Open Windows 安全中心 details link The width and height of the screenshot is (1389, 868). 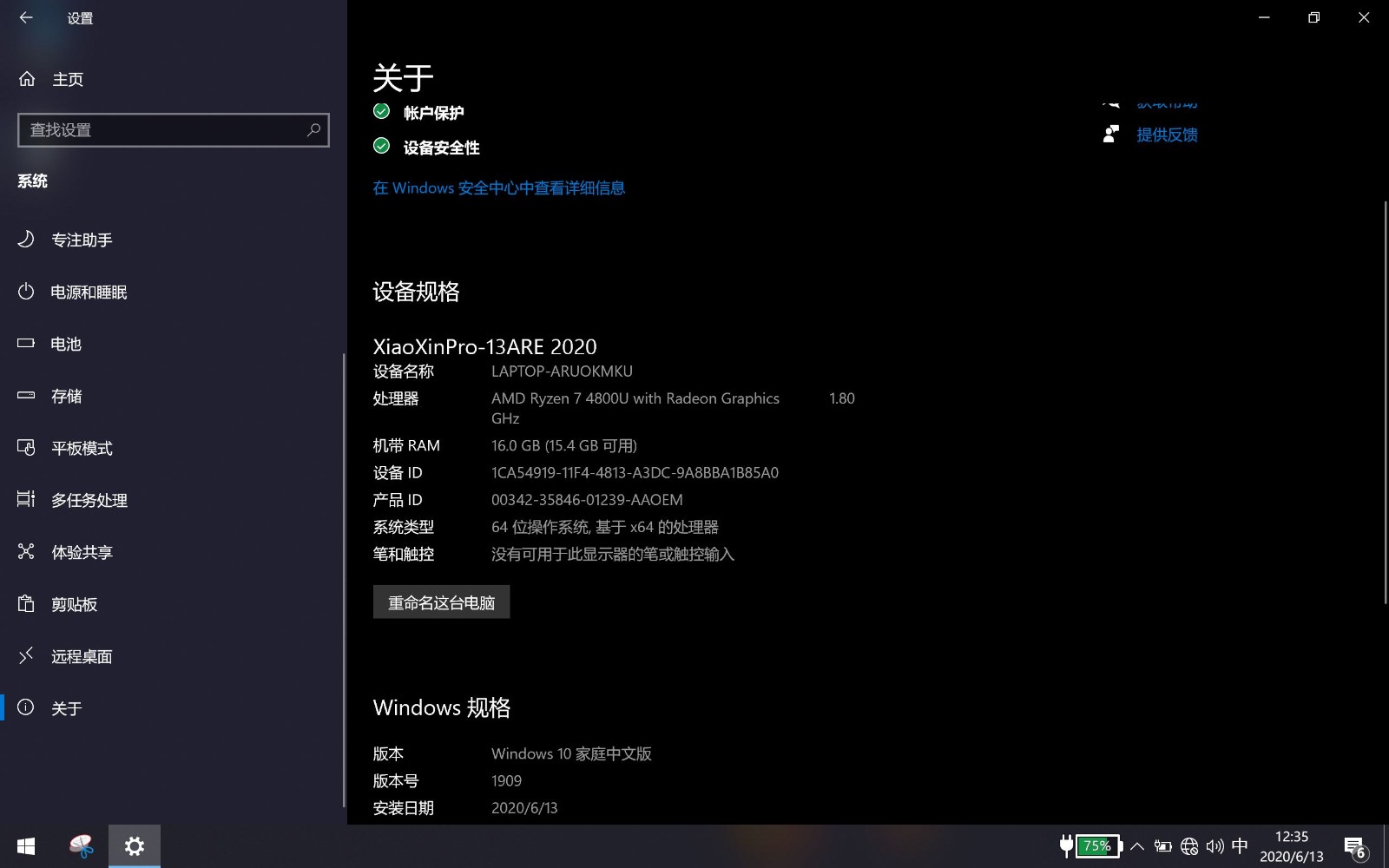(x=499, y=187)
